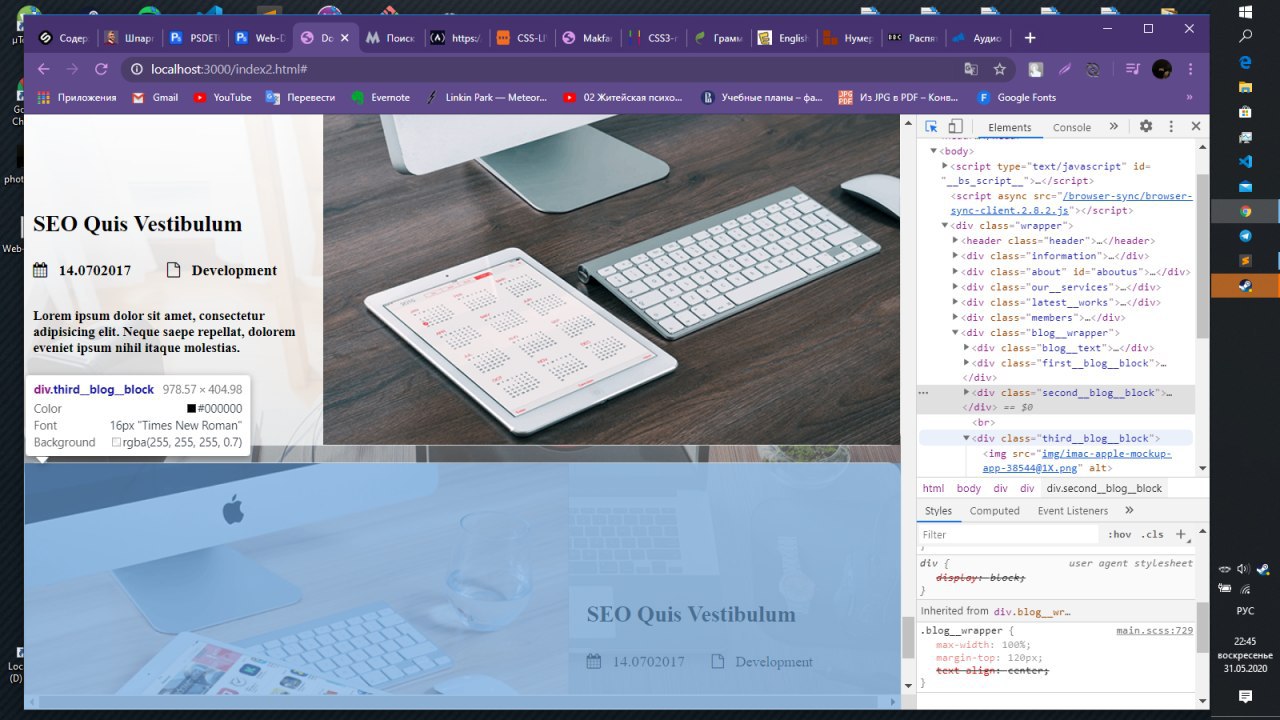1280x720 pixels.
Task: Click the vertical scrollbar of the Elements tree
Action: coord(1202,258)
